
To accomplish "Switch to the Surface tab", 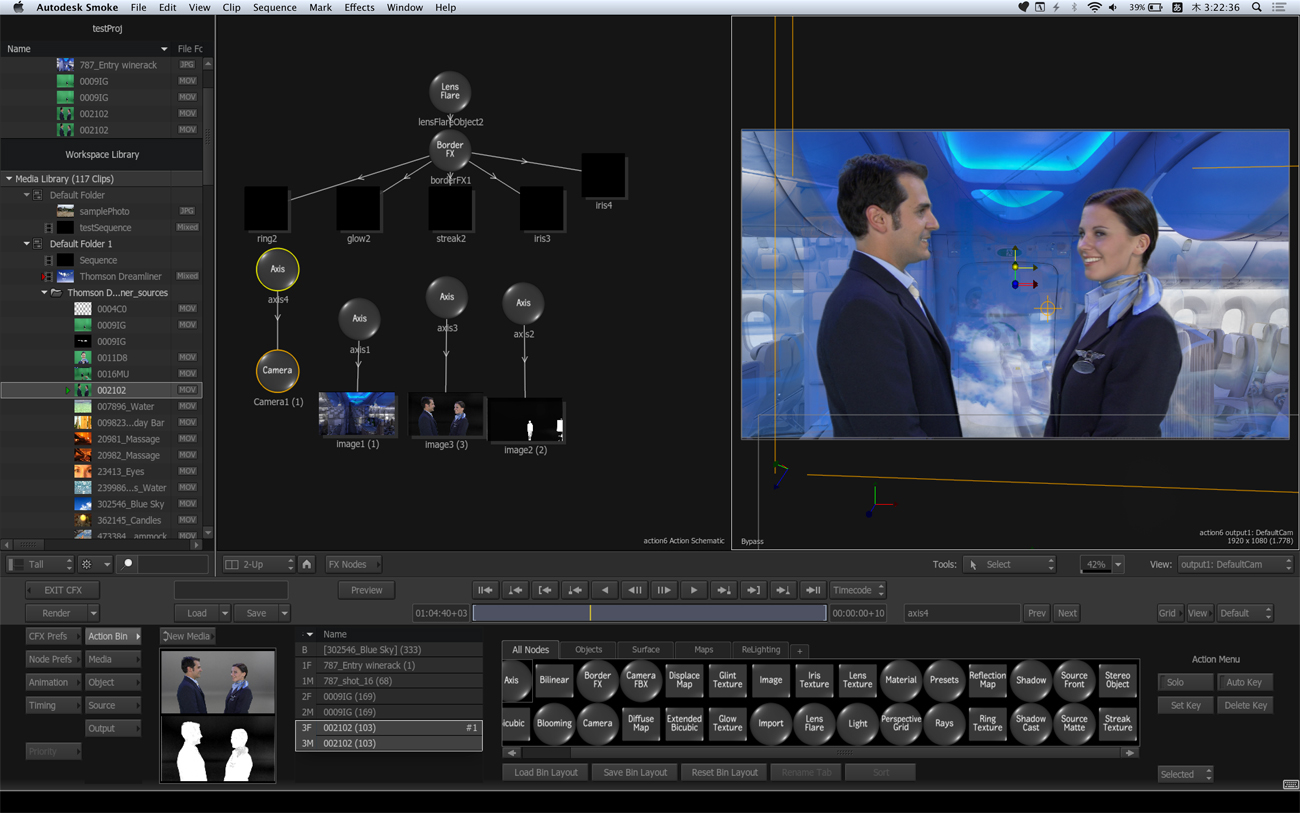I will click(646, 650).
